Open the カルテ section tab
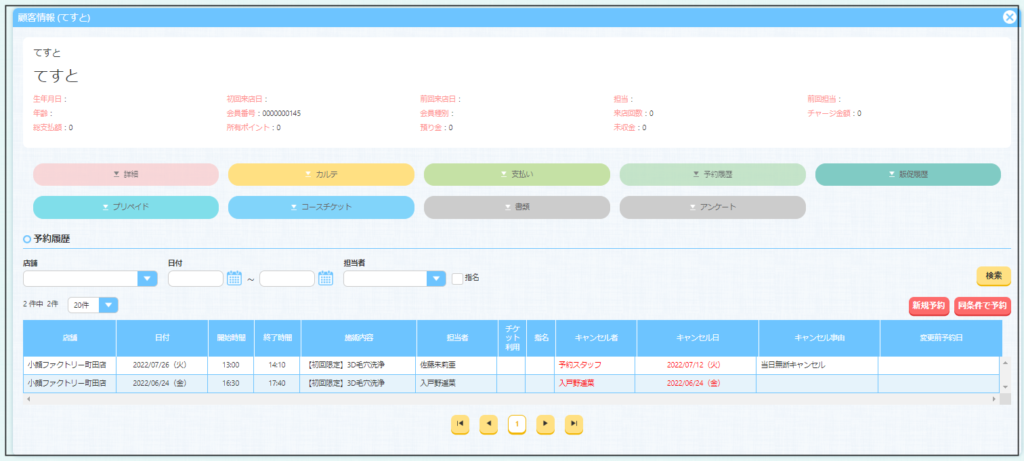The image size is (1024, 461). coord(321,174)
